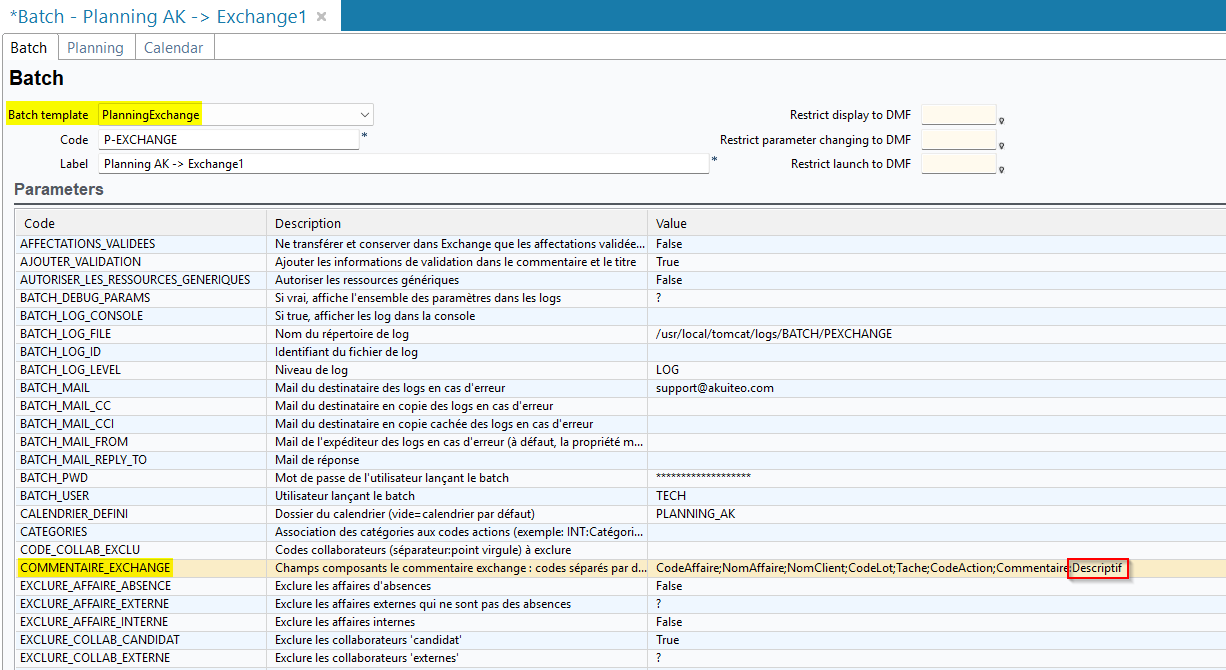Switch to the Planning tab
This screenshot has height=670, width=1226.
click(95, 48)
